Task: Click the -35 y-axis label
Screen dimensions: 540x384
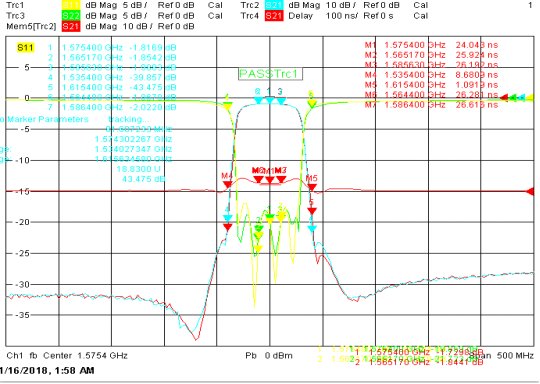Action: point(22,315)
